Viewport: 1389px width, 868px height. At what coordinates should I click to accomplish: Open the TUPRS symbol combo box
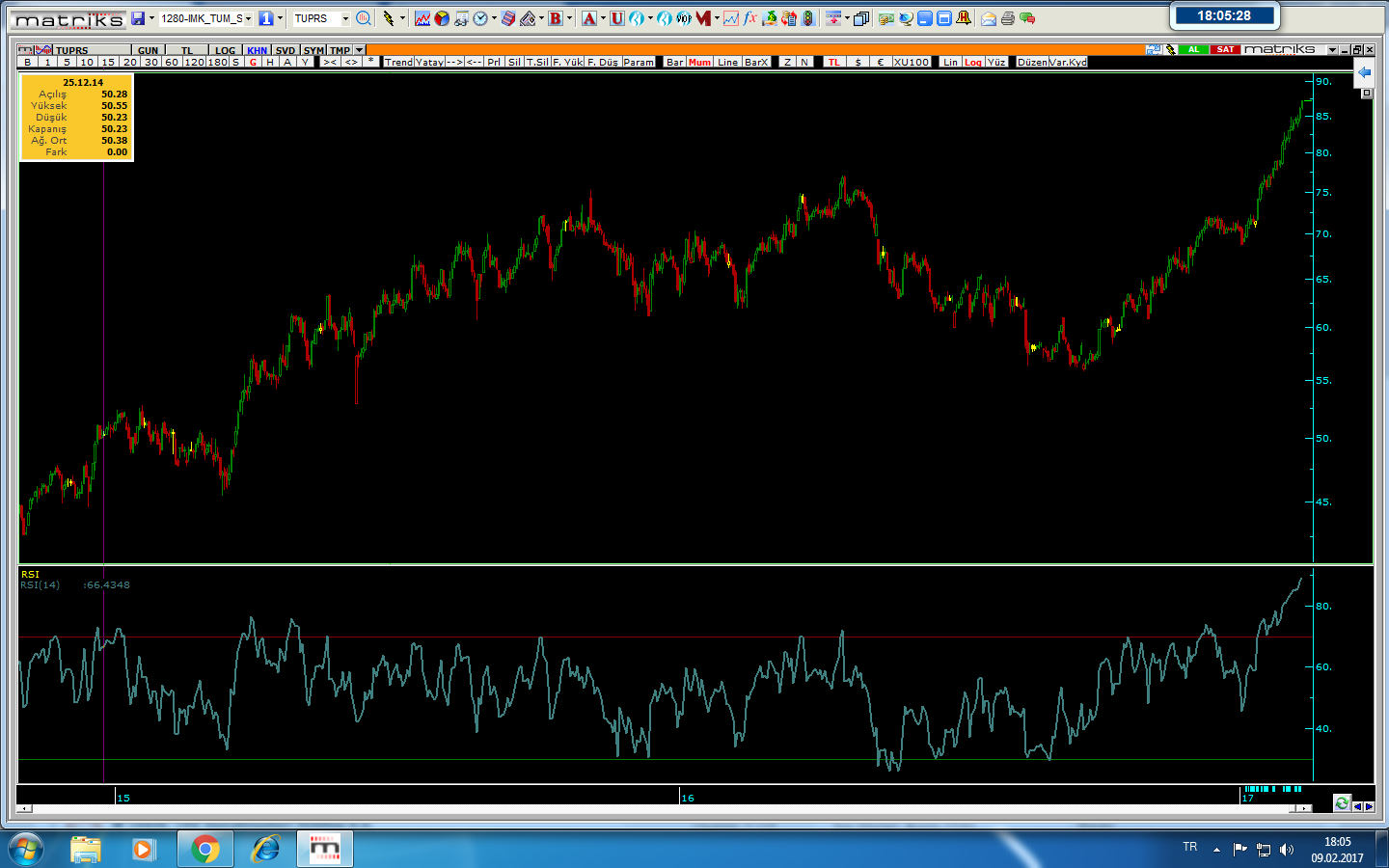[321, 18]
